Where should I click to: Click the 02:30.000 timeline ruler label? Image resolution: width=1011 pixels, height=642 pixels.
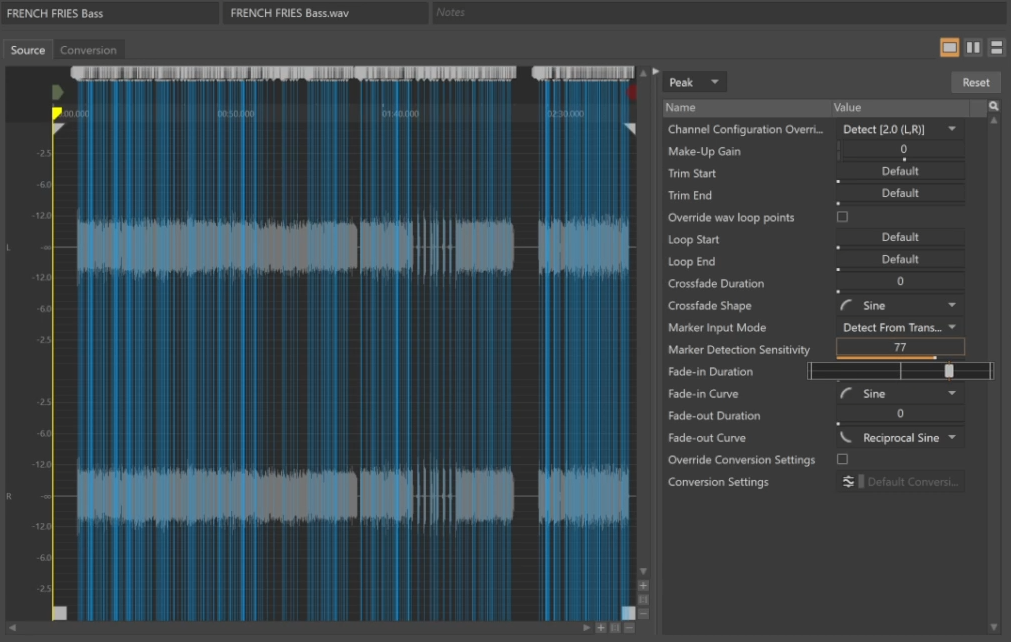click(x=565, y=114)
